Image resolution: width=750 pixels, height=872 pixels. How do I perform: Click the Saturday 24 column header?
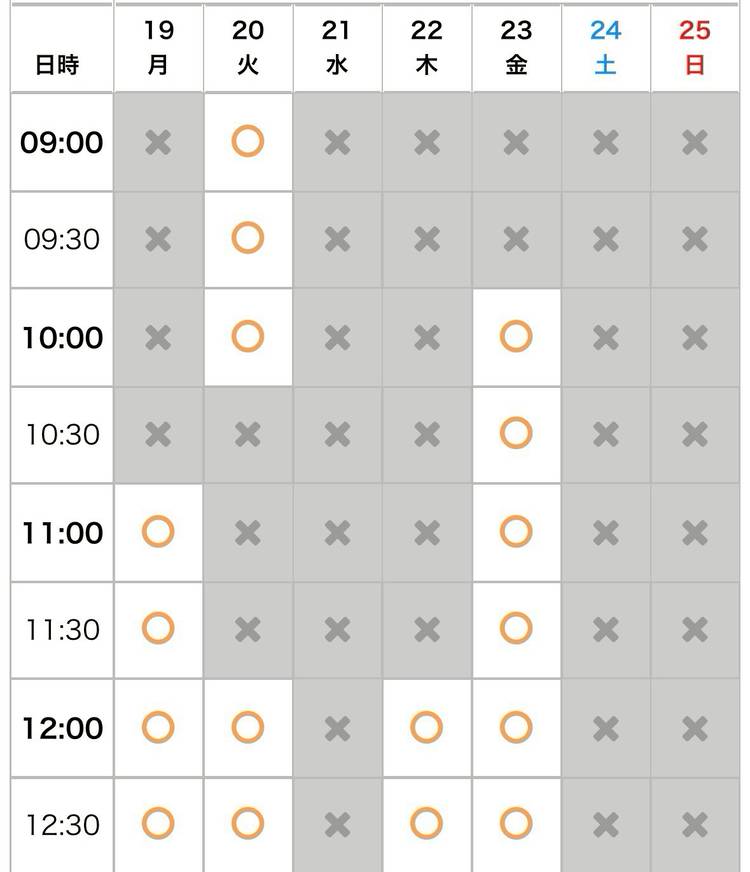pos(605,47)
